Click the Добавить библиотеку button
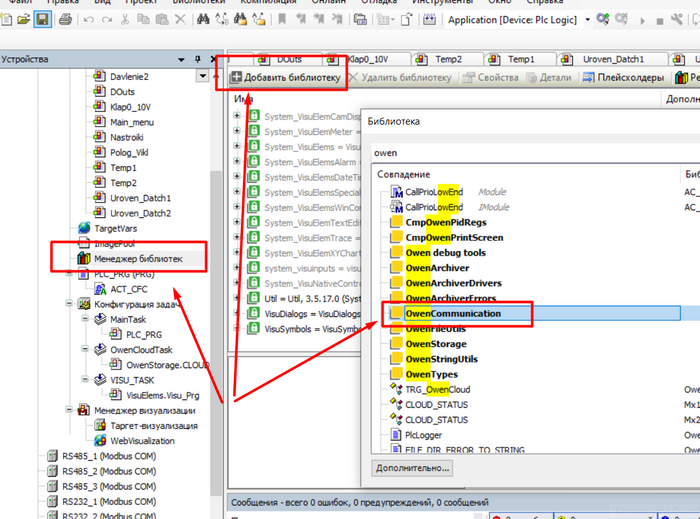The width and height of the screenshot is (700, 519). [286, 77]
